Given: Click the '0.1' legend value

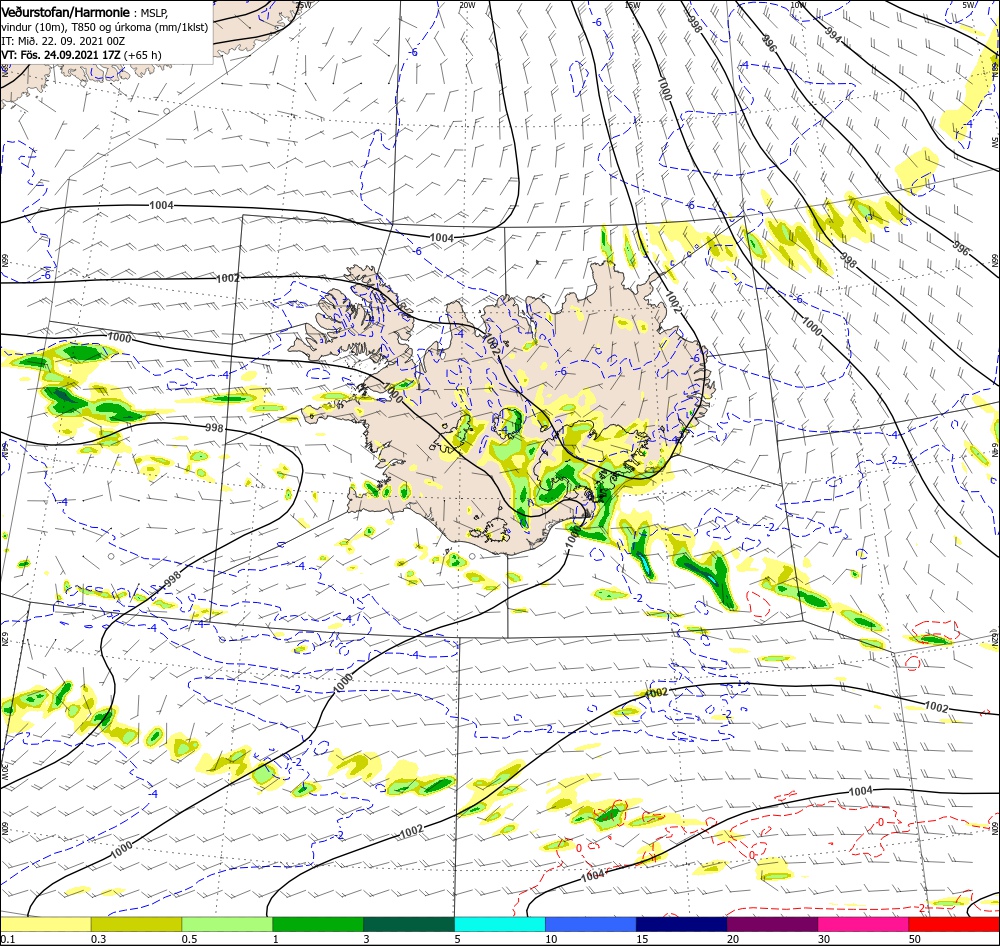Looking at the screenshot, I should coord(7,939).
